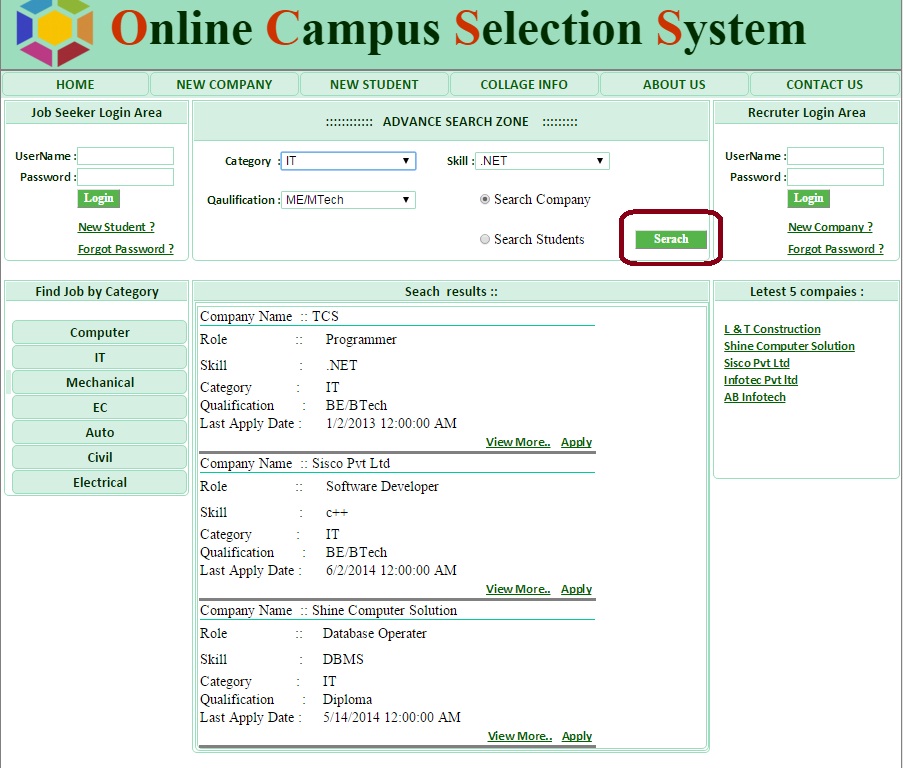Click Login in the Job Seeker area

(x=98, y=198)
